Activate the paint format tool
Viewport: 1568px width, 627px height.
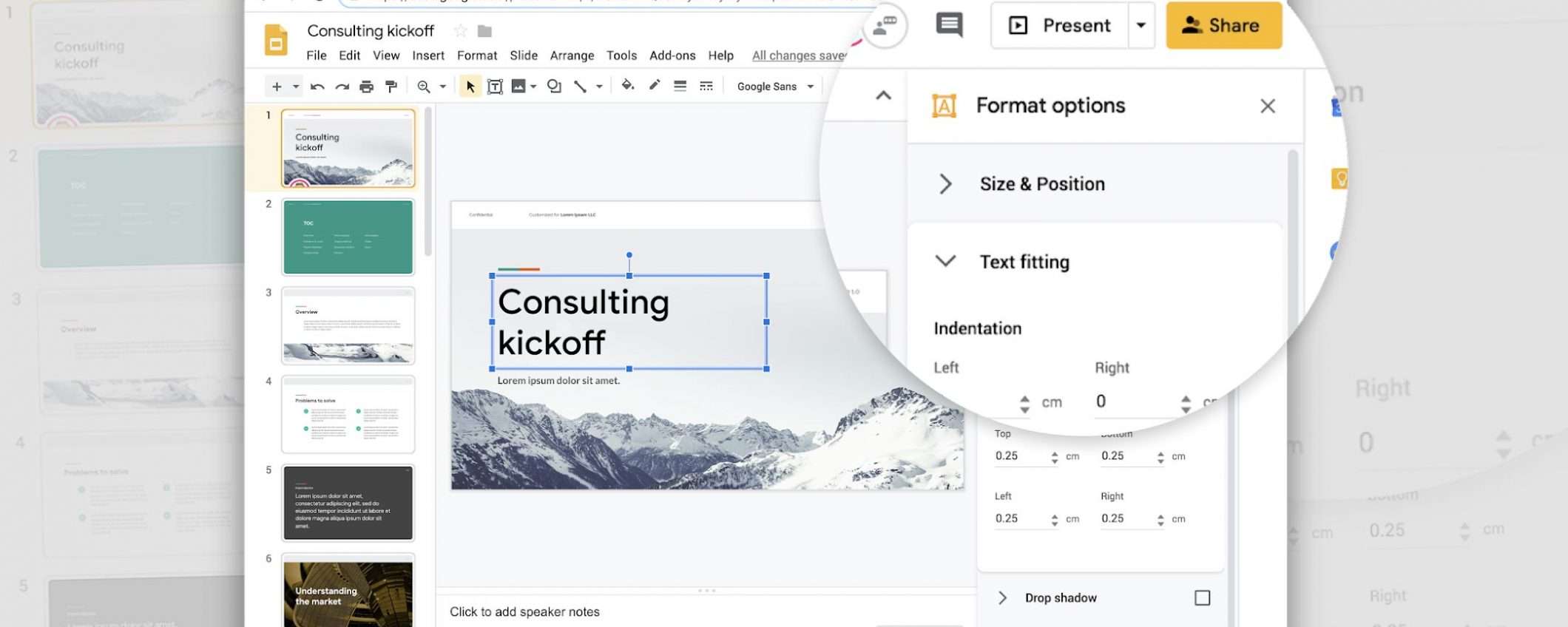tap(391, 87)
